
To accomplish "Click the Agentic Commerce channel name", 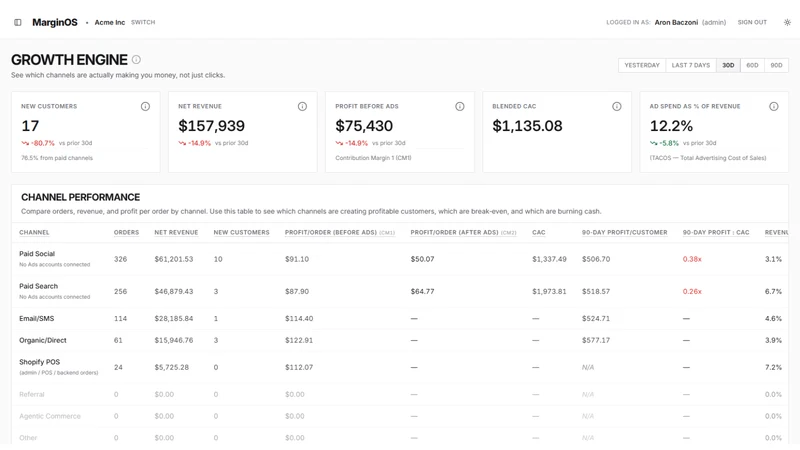I will click(50, 416).
